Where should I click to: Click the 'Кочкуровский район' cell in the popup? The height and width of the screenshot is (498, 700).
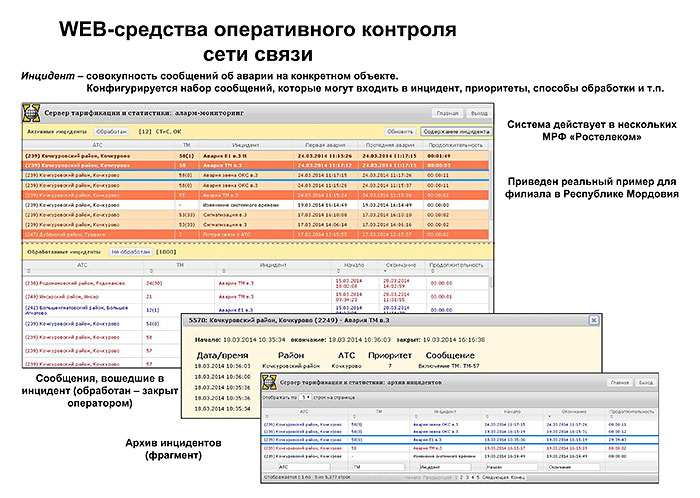point(291,366)
